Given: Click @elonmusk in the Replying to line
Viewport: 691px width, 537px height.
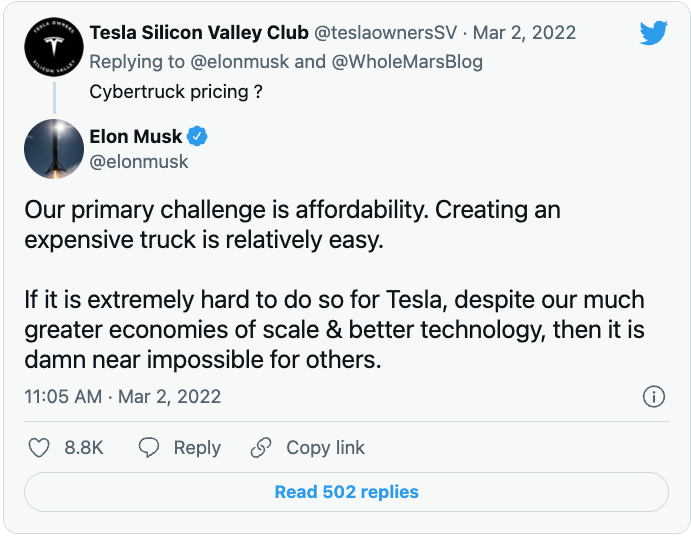Looking at the screenshot, I should [248, 62].
